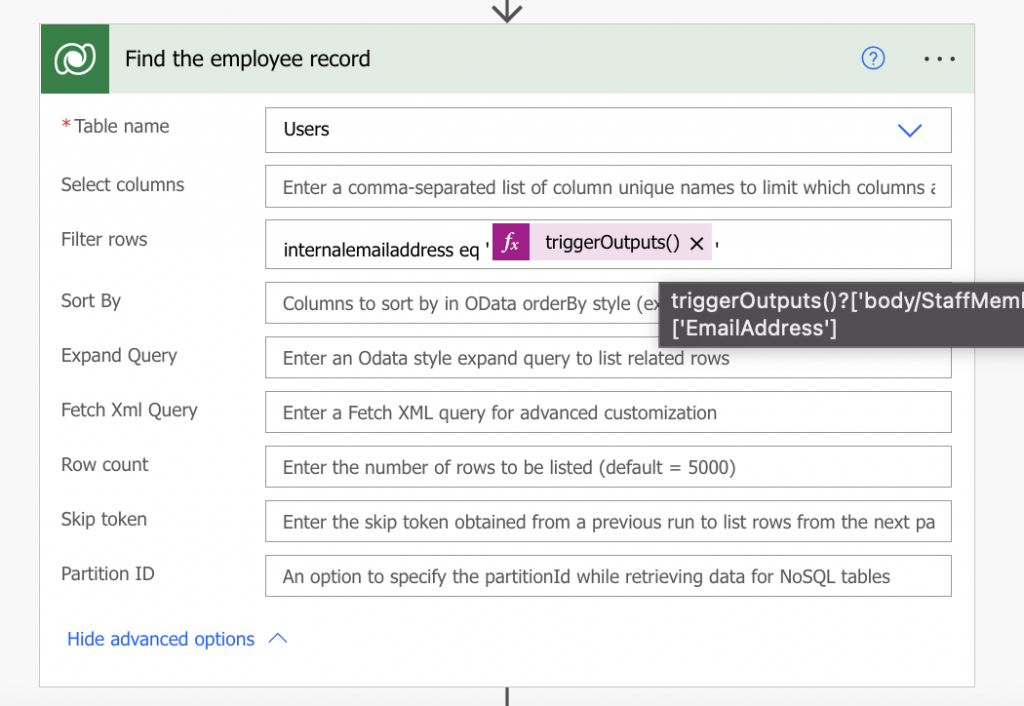Viewport: 1024px width, 706px height.
Task: Open the action's three-dot menu
Action: tap(939, 59)
